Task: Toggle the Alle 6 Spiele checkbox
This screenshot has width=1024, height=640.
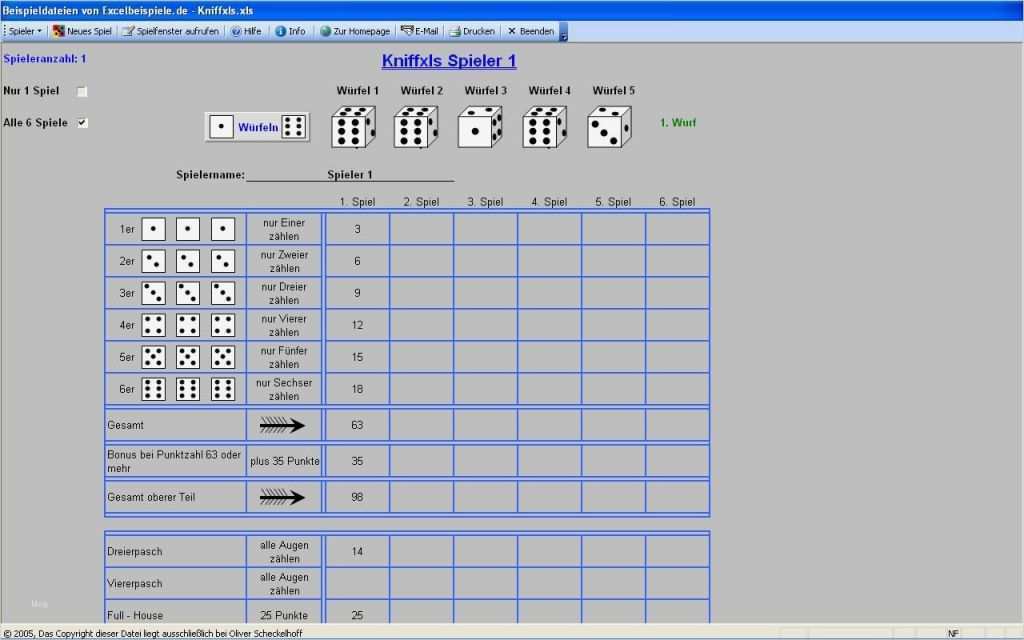Action: pos(82,123)
